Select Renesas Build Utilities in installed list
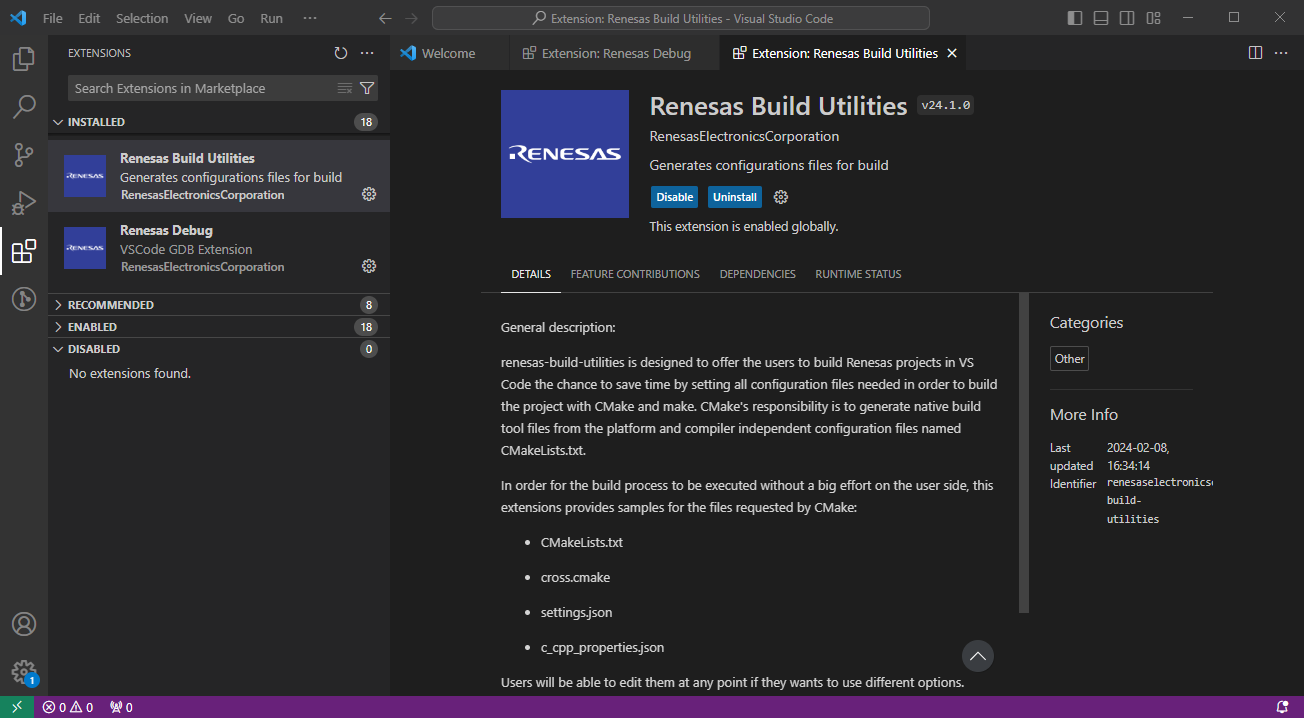The height and width of the screenshot is (718, 1304). click(x=219, y=176)
